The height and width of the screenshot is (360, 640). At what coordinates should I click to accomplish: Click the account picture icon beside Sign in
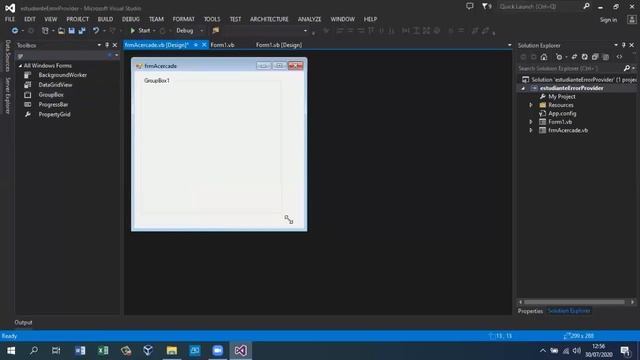631,20
